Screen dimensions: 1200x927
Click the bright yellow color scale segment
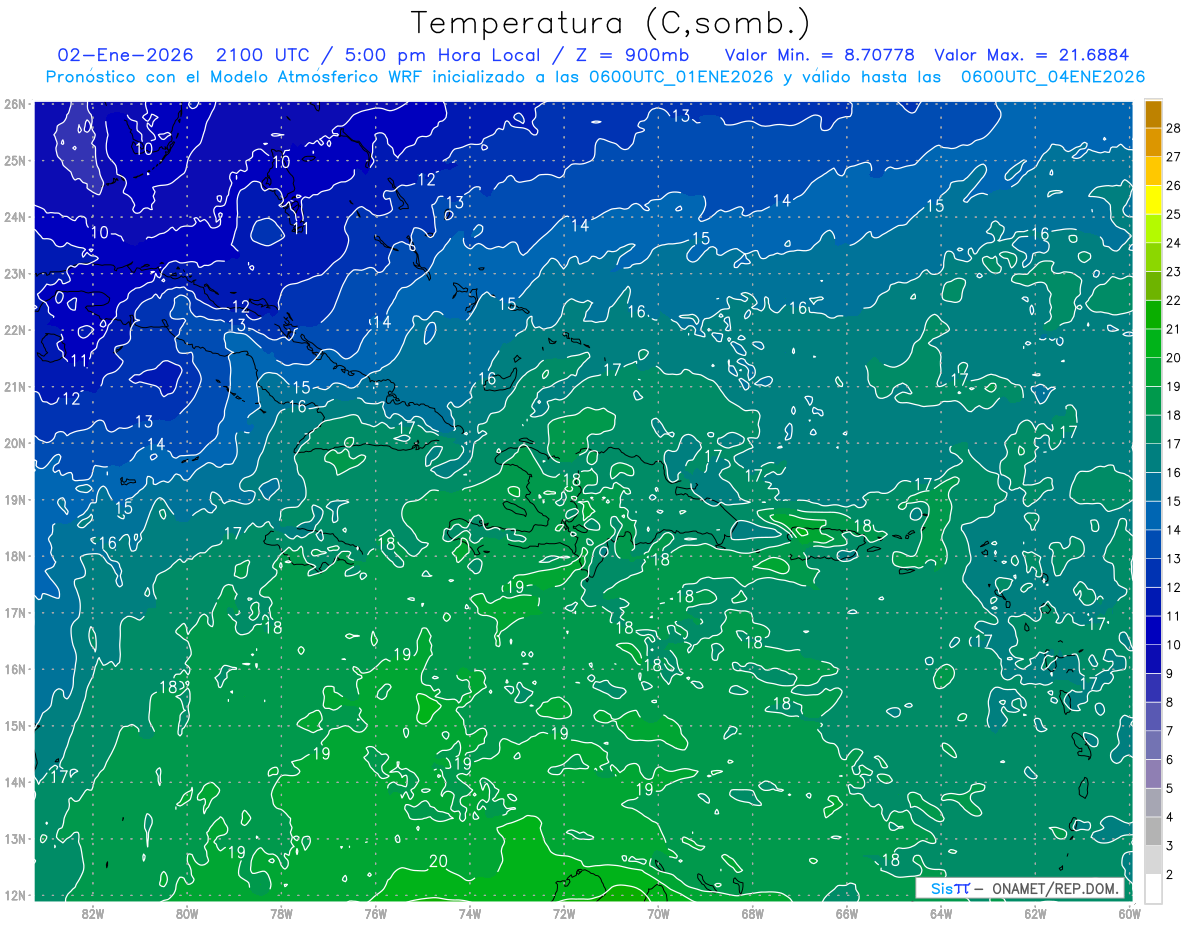click(x=1153, y=200)
